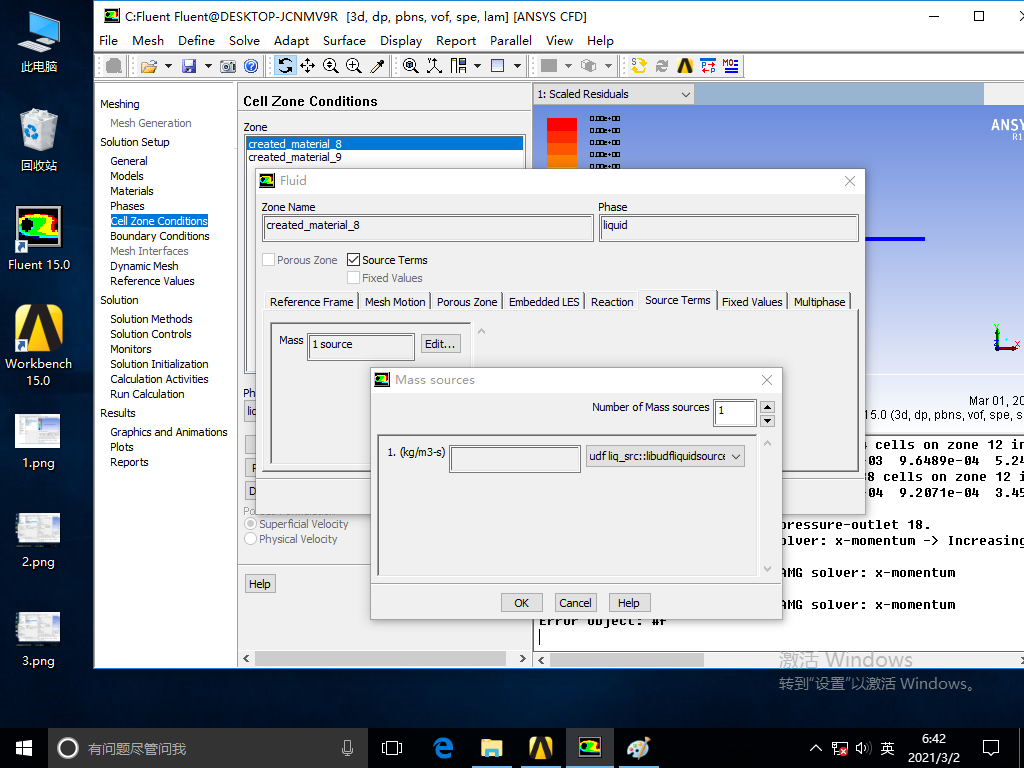Open Materials in the navigation tree
The width and height of the screenshot is (1024, 768).
pyautogui.click(x=132, y=191)
